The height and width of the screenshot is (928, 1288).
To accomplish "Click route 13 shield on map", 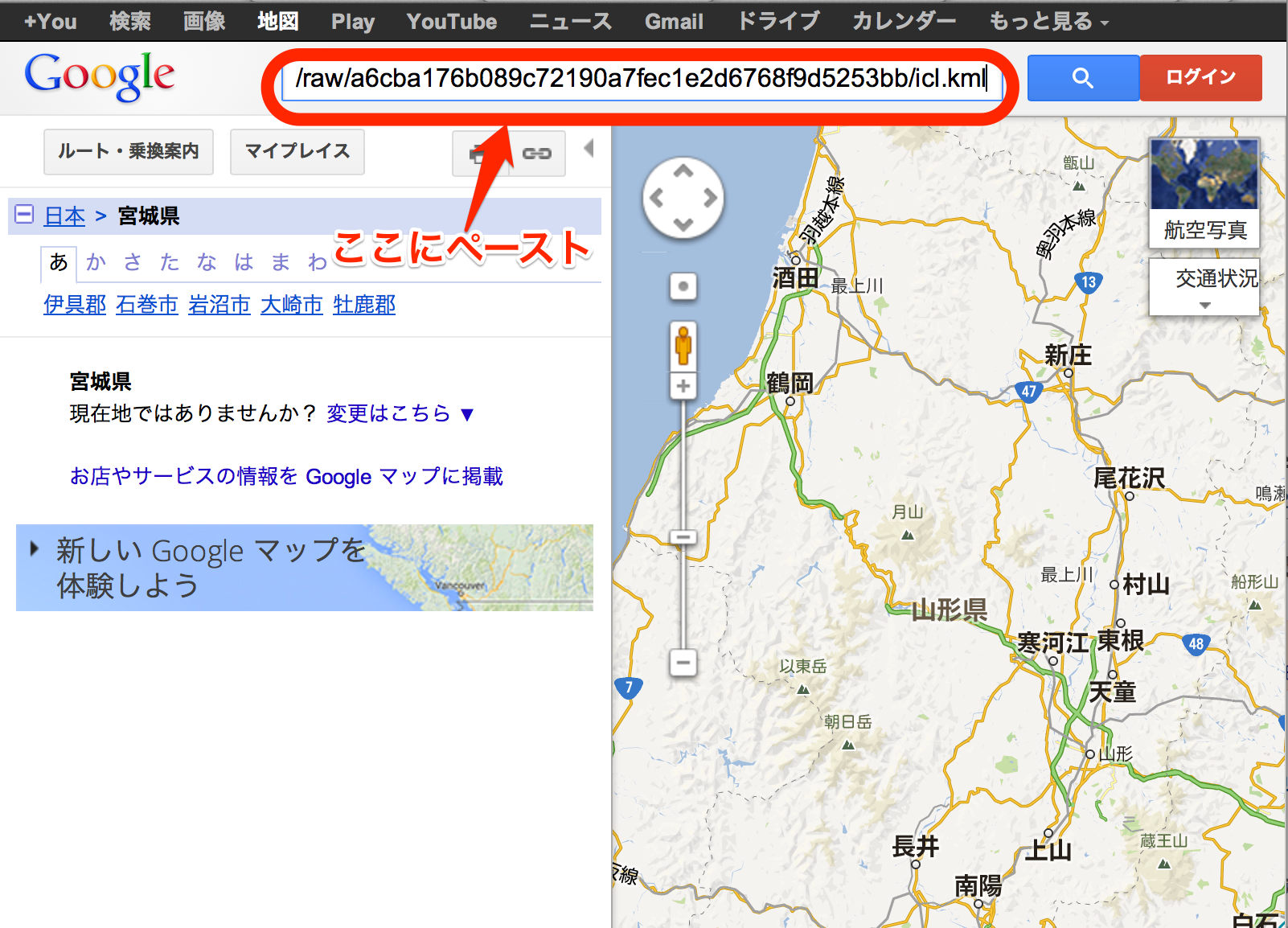I will 1089,282.
